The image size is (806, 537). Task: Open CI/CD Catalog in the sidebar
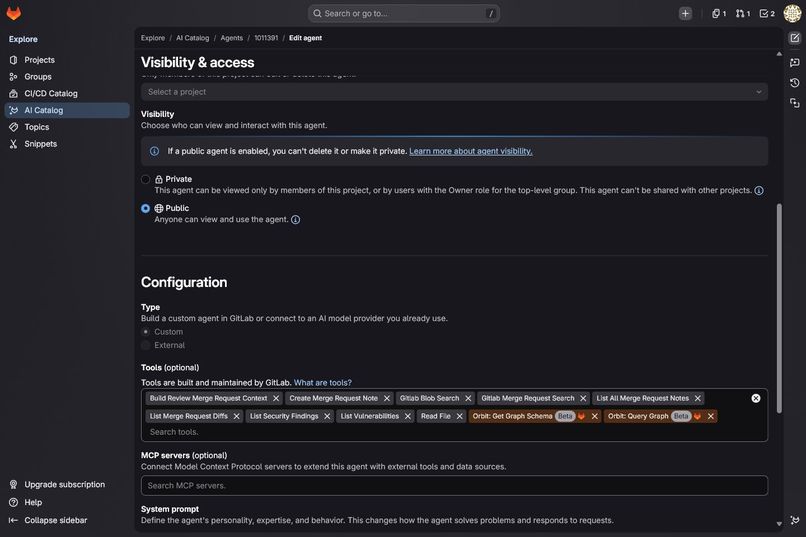coord(50,94)
